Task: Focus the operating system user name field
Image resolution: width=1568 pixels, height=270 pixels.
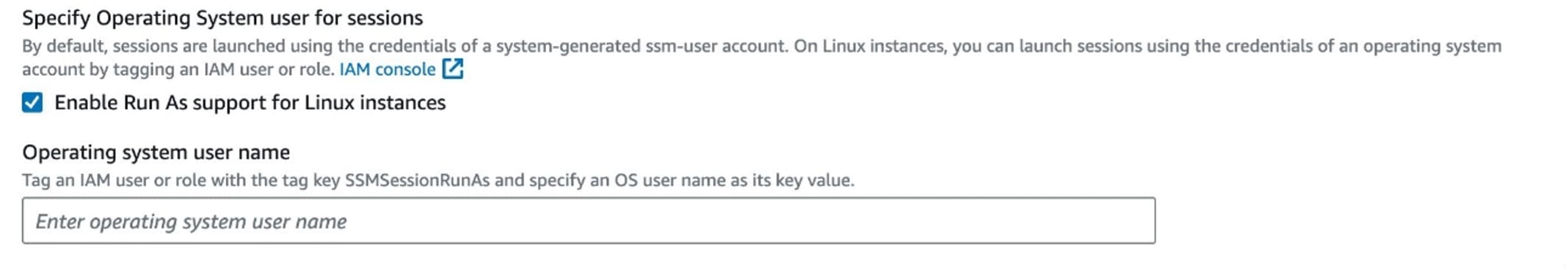Action: tap(588, 221)
